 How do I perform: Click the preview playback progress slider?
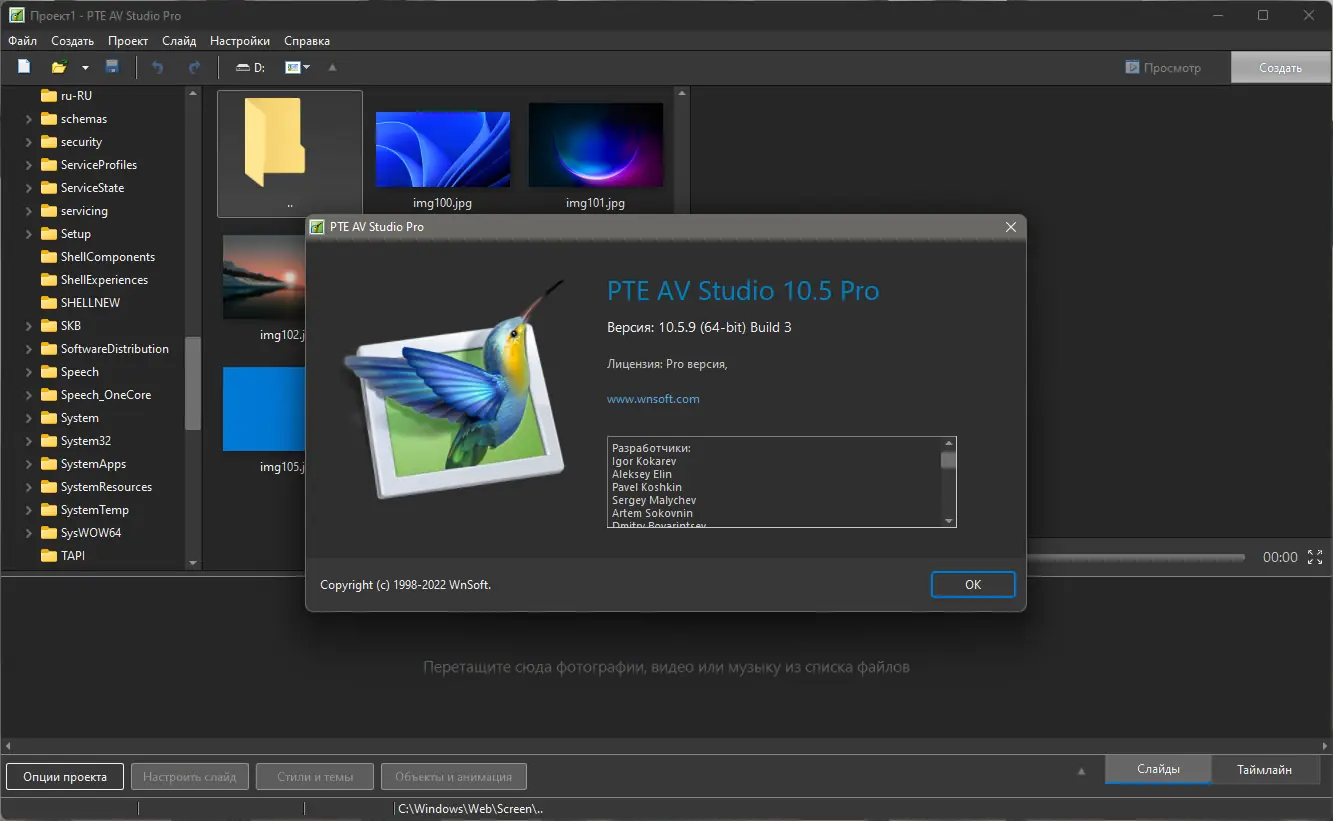click(x=1135, y=557)
